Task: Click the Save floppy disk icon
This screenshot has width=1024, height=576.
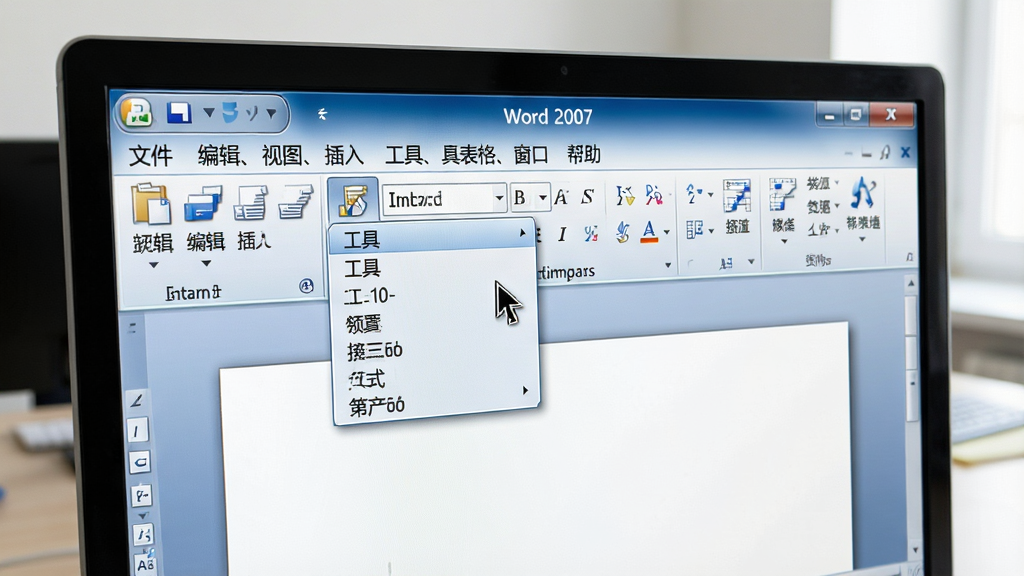Action: 178,112
